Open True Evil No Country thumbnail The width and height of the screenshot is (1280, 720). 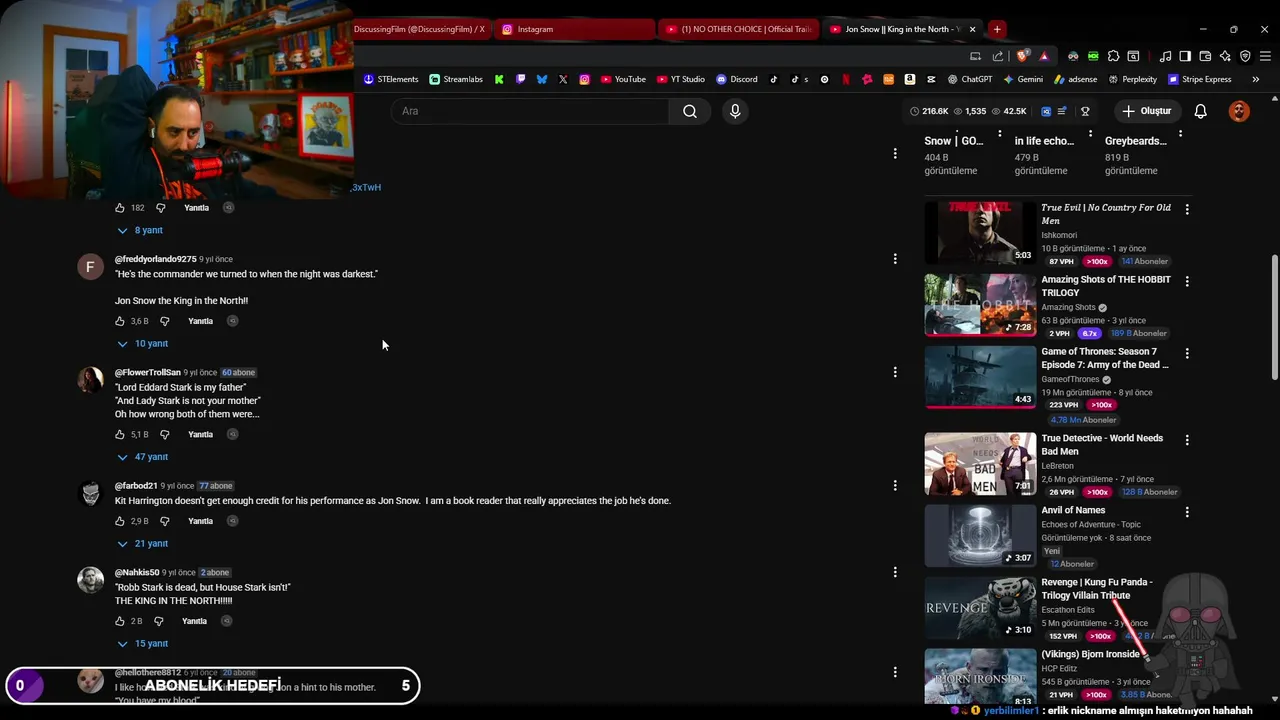(x=980, y=233)
